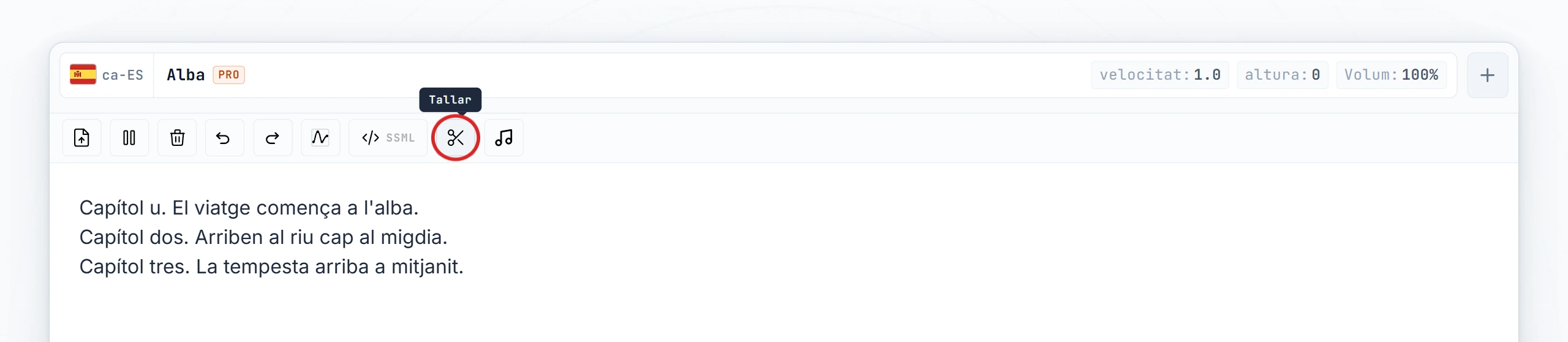
Task: Place cursor in 'Capítol u' line
Action: click(249, 208)
